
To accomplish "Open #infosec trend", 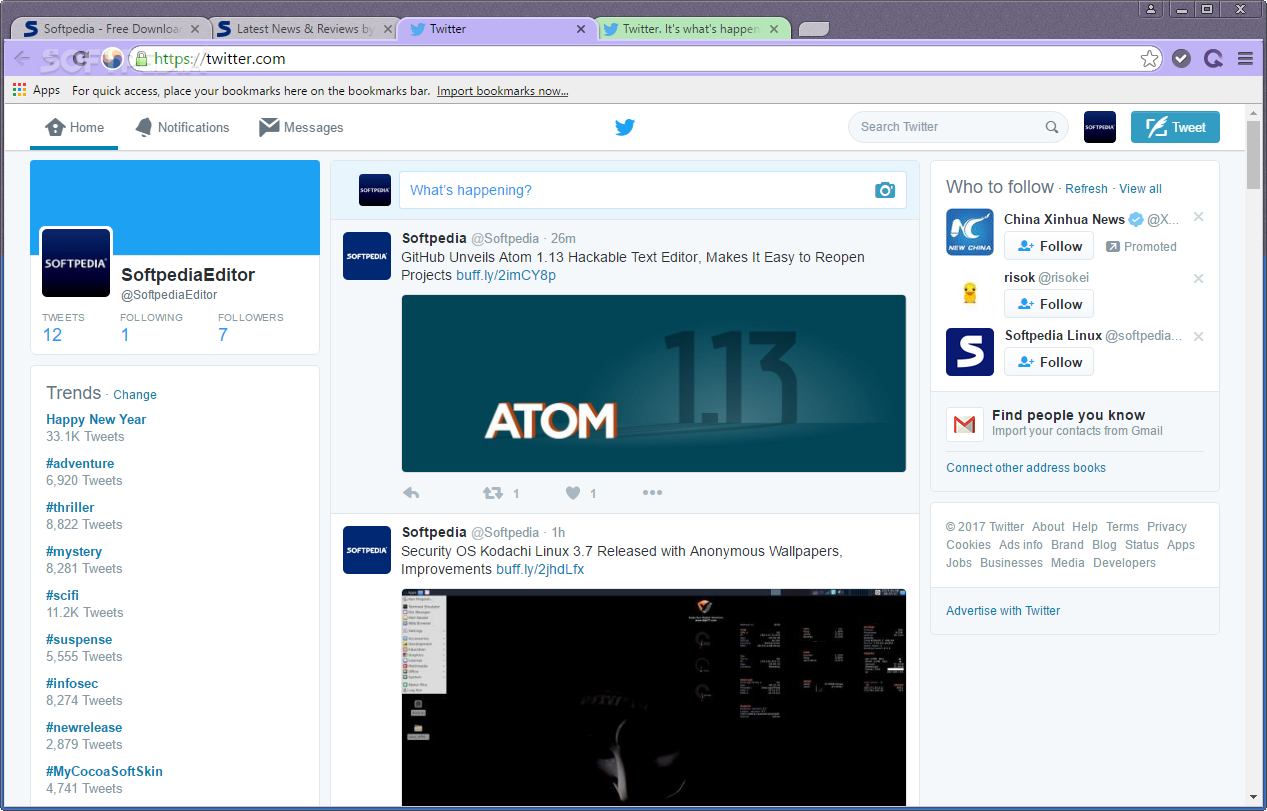I will (x=72, y=684).
